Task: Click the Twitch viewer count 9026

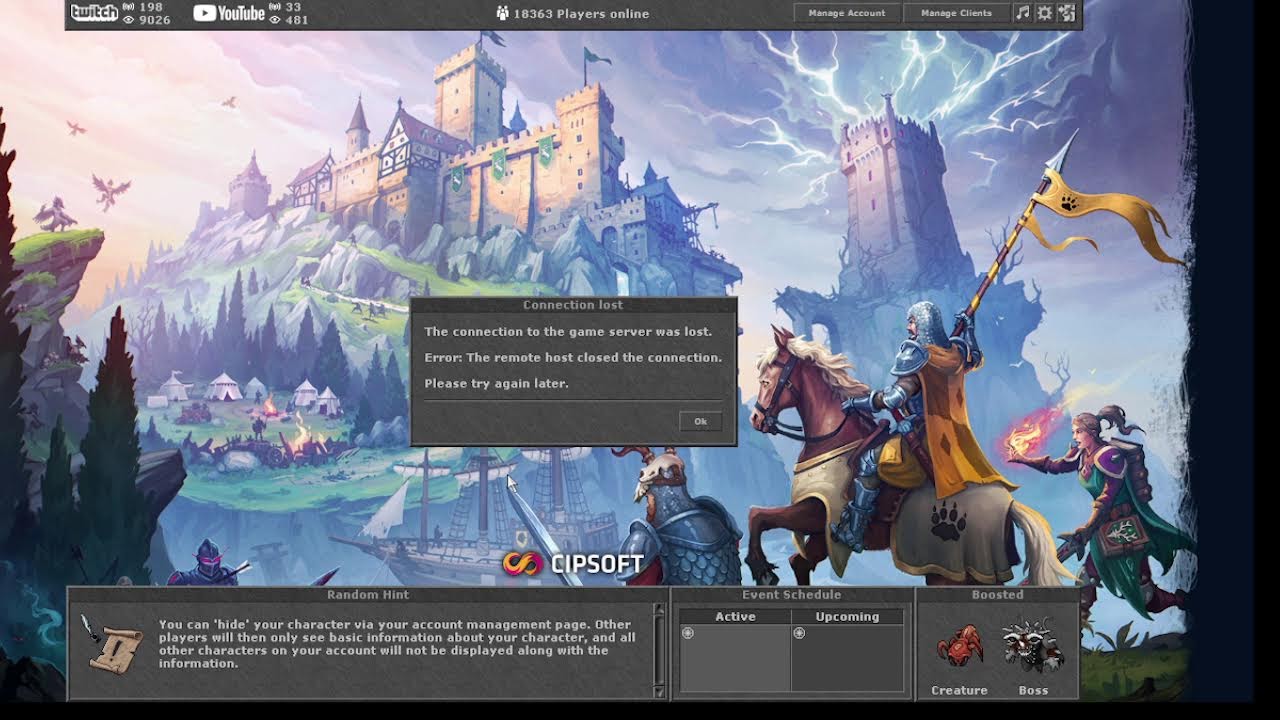Action: point(154,20)
